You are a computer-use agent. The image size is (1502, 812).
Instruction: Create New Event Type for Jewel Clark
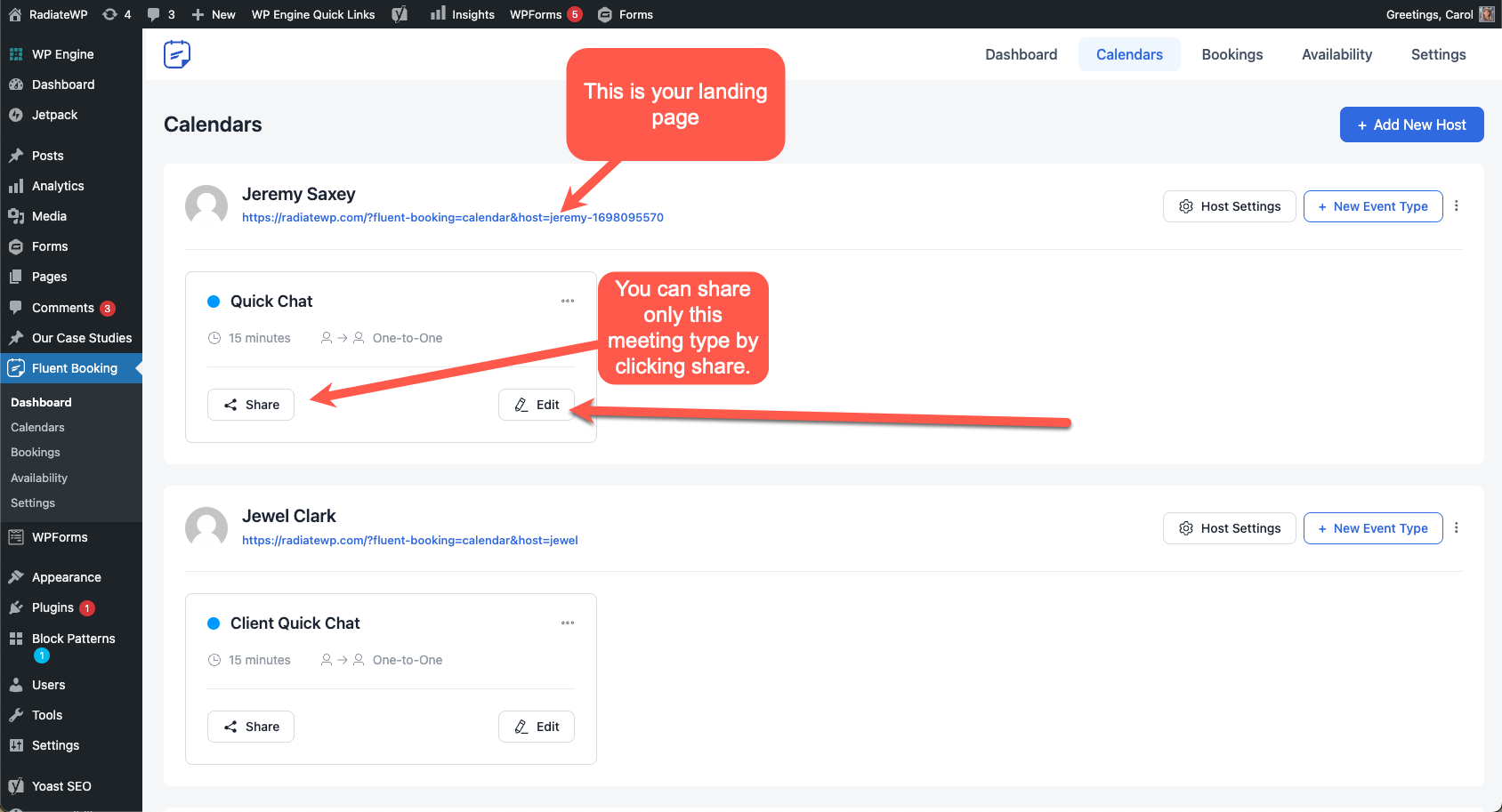[1373, 528]
